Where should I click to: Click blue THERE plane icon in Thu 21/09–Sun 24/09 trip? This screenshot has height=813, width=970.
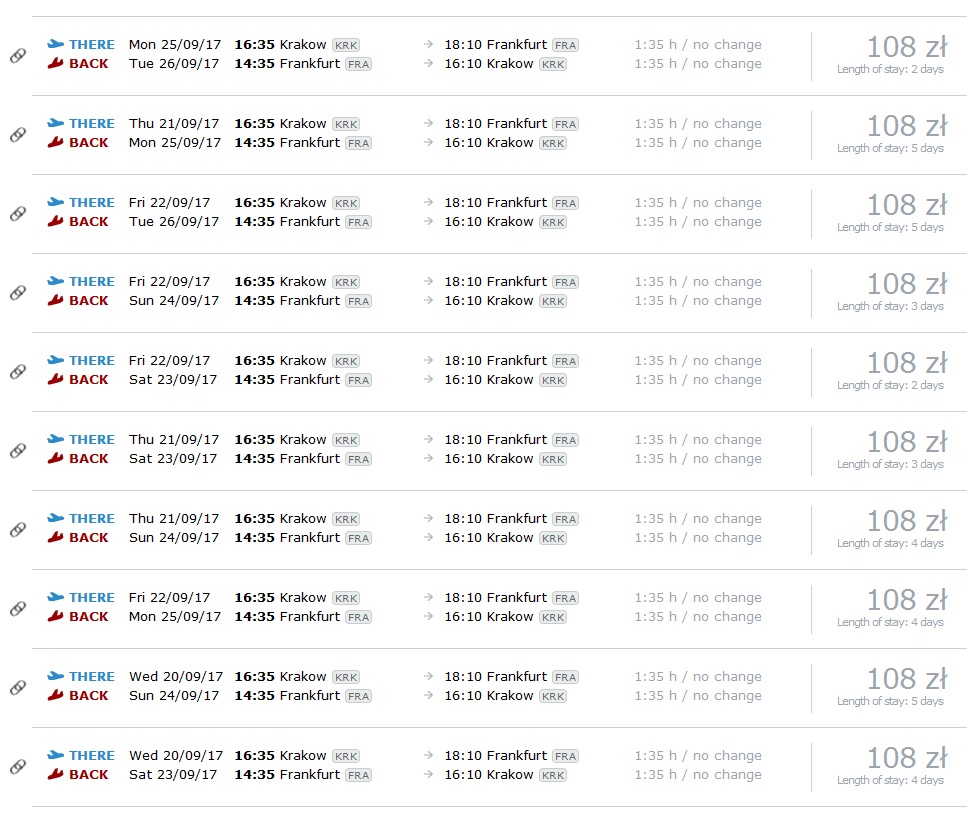(x=56, y=518)
